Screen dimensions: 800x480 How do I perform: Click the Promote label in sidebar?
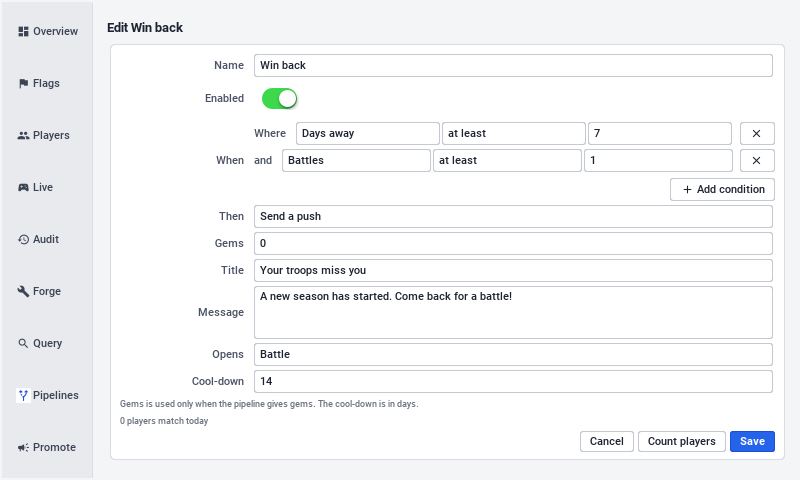[54, 448]
